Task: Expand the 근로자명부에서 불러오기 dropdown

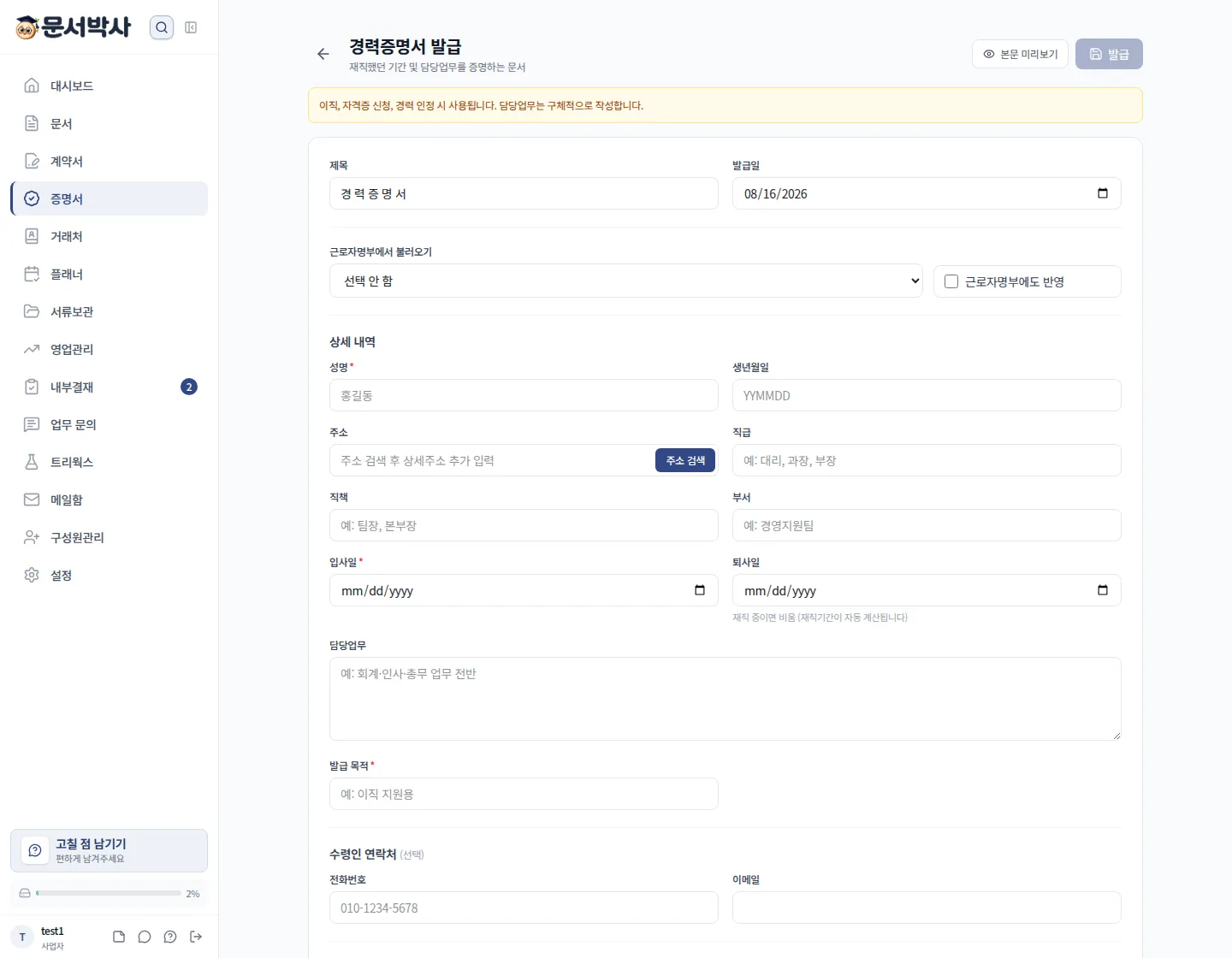Action: (x=626, y=281)
